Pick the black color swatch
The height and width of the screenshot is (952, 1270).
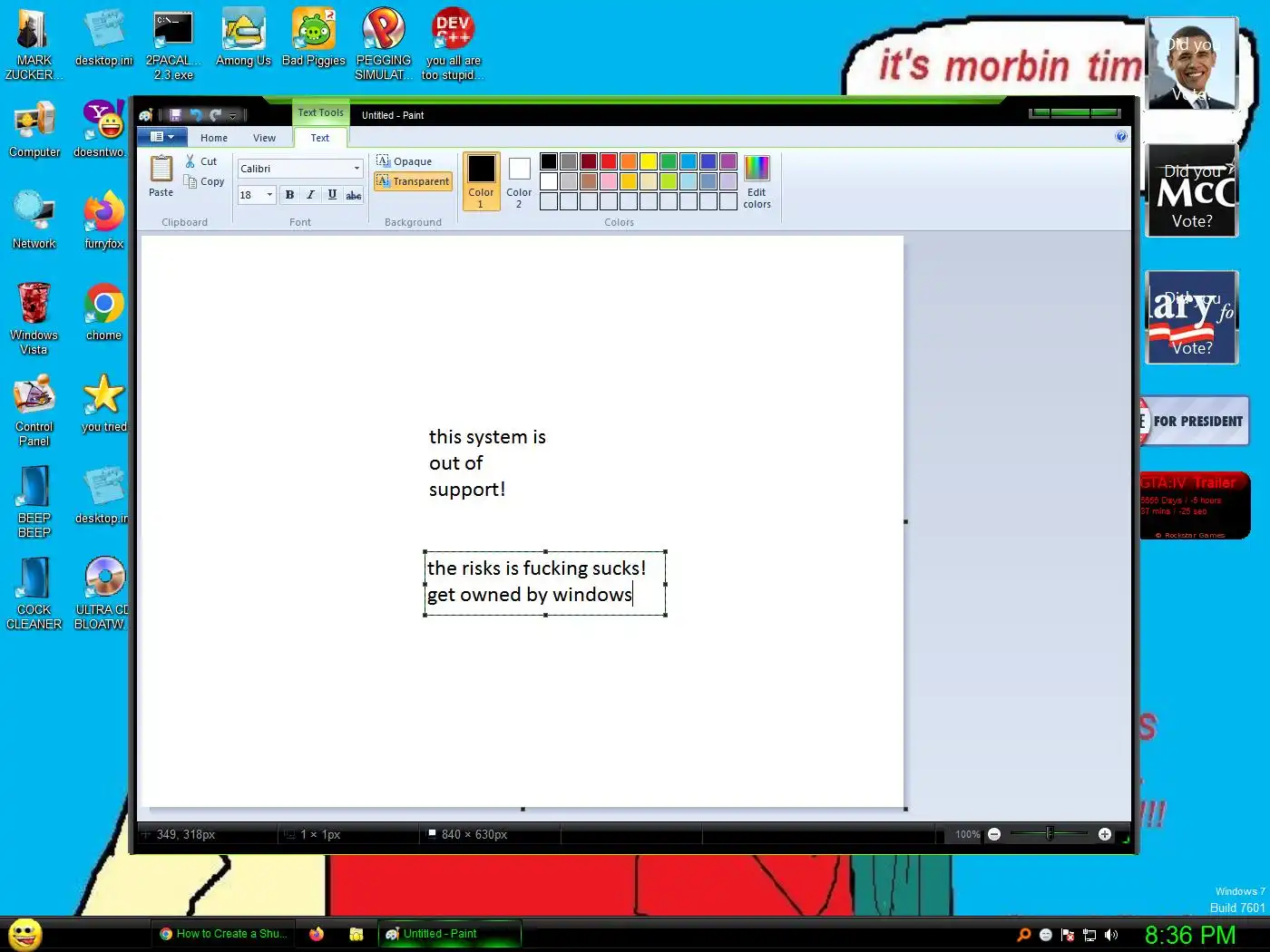point(549,161)
